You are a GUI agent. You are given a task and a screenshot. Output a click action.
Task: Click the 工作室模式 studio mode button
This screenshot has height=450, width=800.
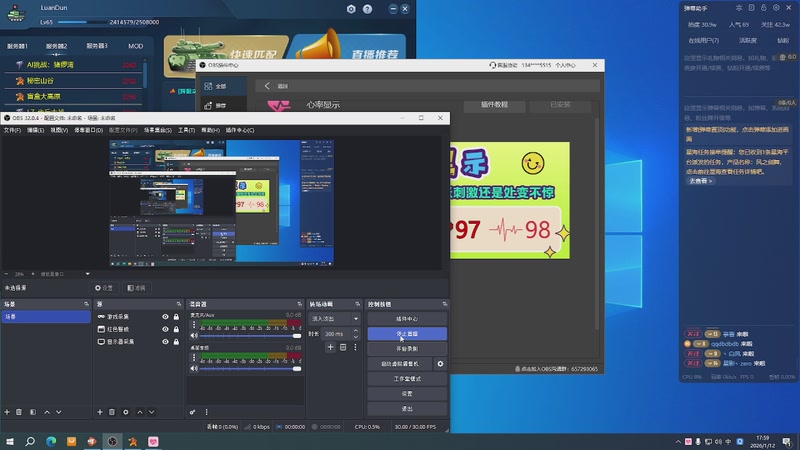pos(407,379)
